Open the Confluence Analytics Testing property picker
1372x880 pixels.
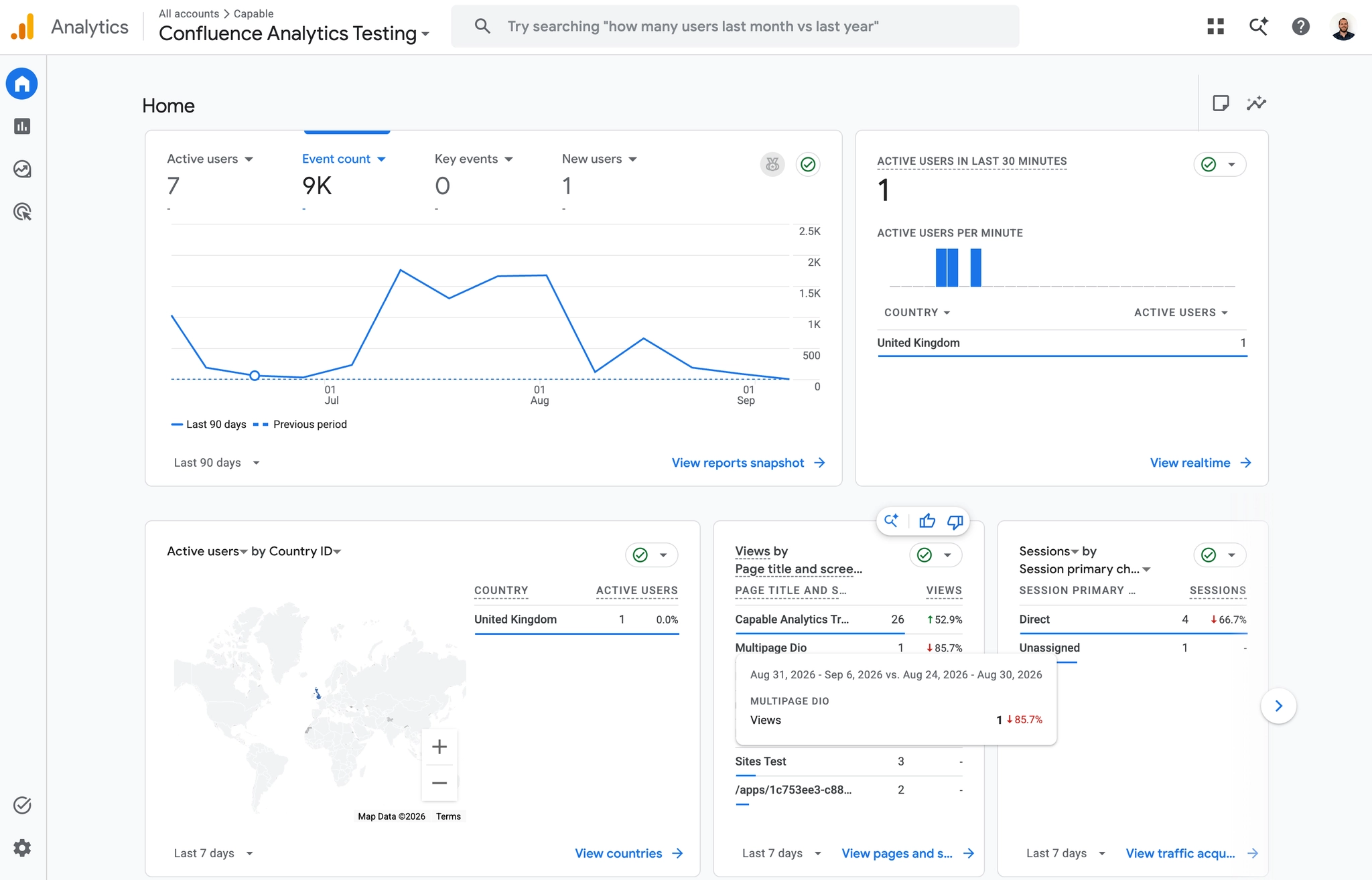[294, 33]
